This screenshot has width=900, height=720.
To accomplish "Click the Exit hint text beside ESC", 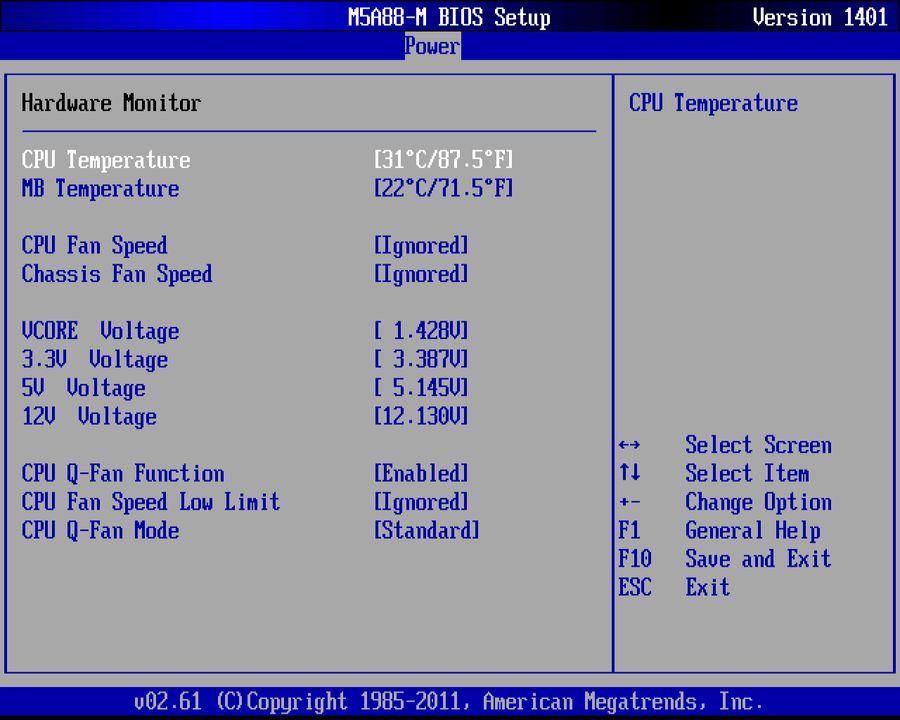I will coord(708,587).
